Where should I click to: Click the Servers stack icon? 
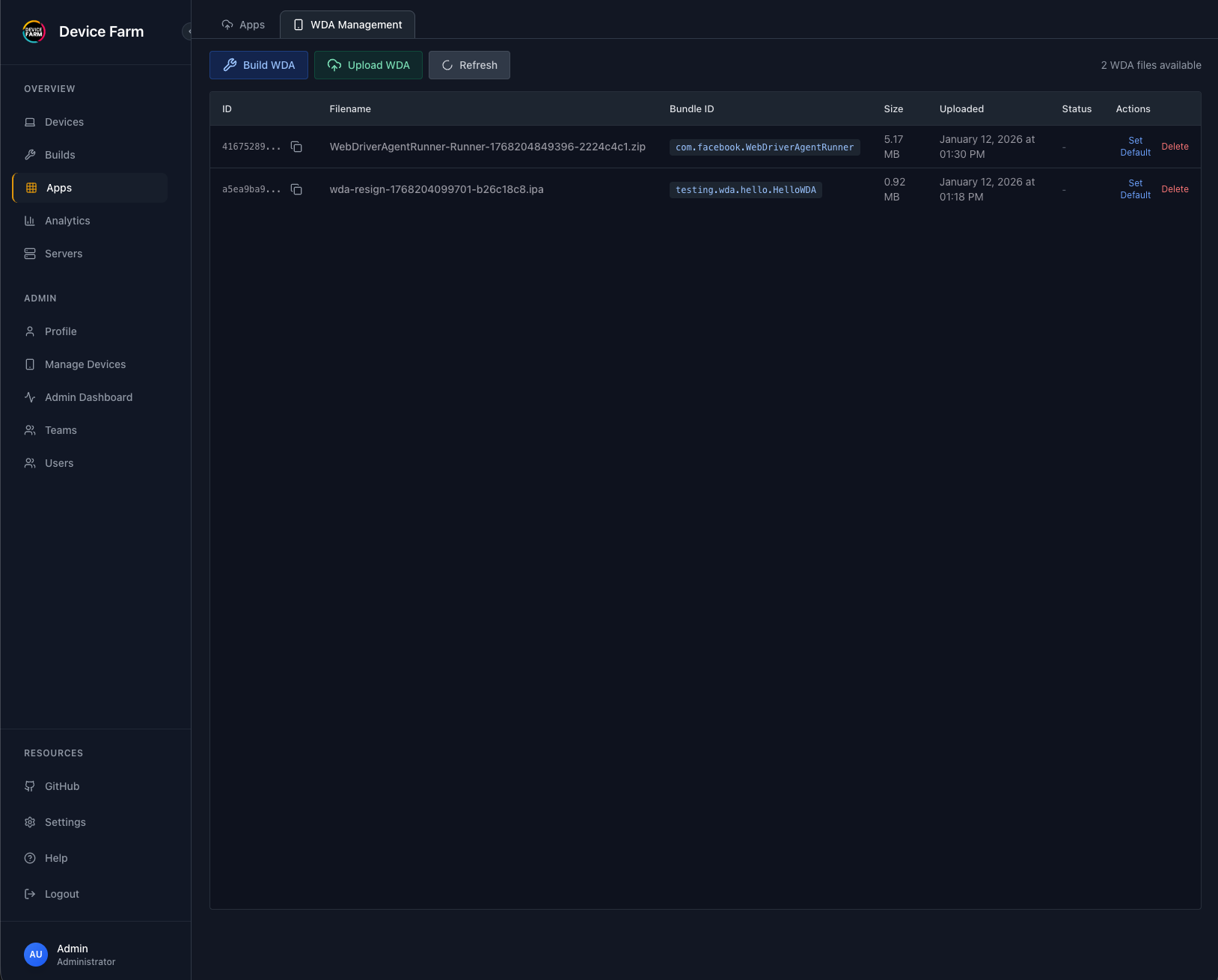30,254
